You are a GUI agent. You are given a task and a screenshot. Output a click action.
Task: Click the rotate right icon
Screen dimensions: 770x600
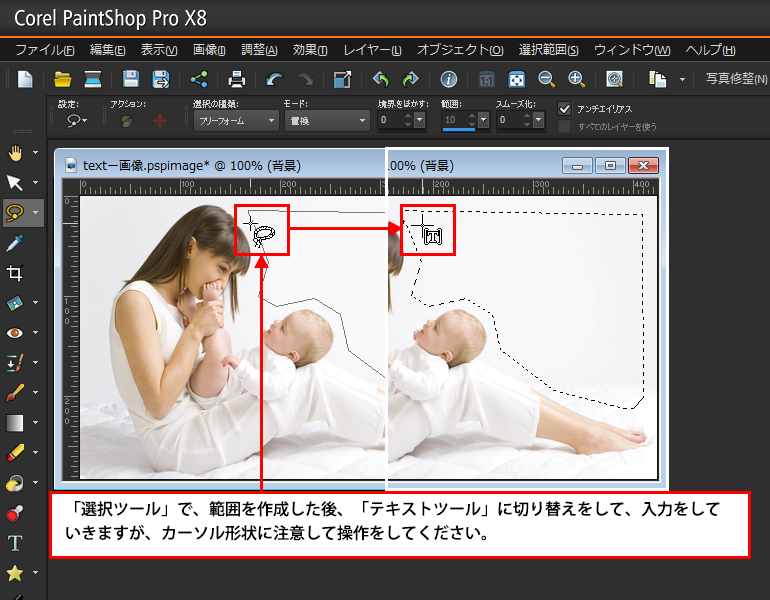pyautogui.click(x=410, y=79)
